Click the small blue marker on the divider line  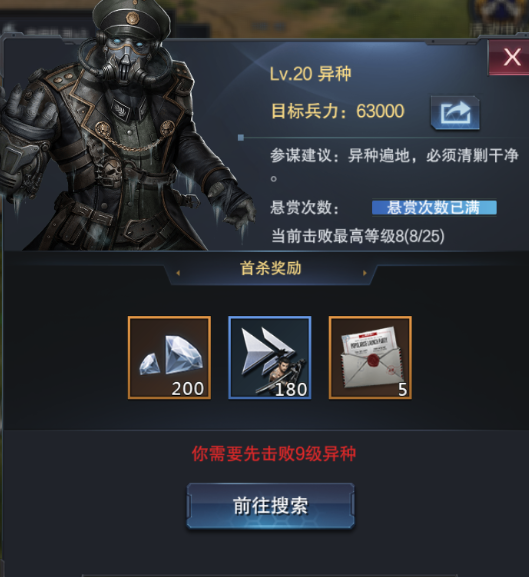pos(241,138)
